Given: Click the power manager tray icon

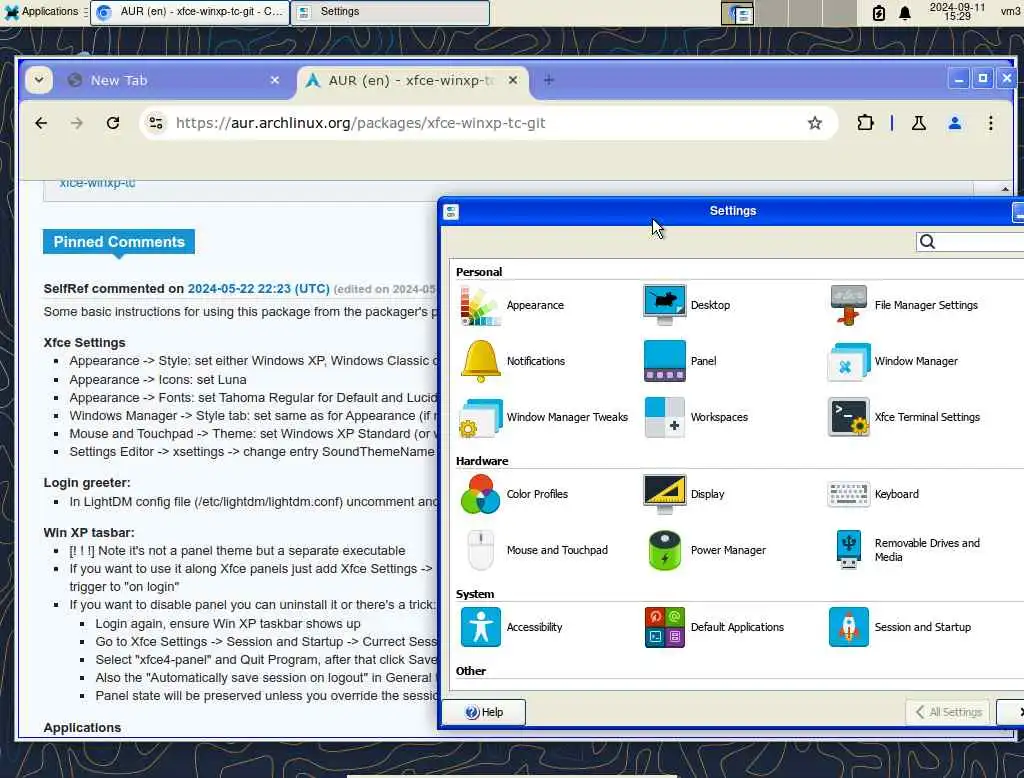Looking at the screenshot, I should click(x=879, y=13).
